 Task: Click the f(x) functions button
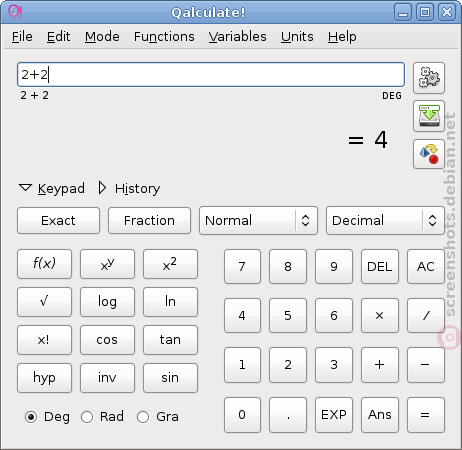pos(44,264)
